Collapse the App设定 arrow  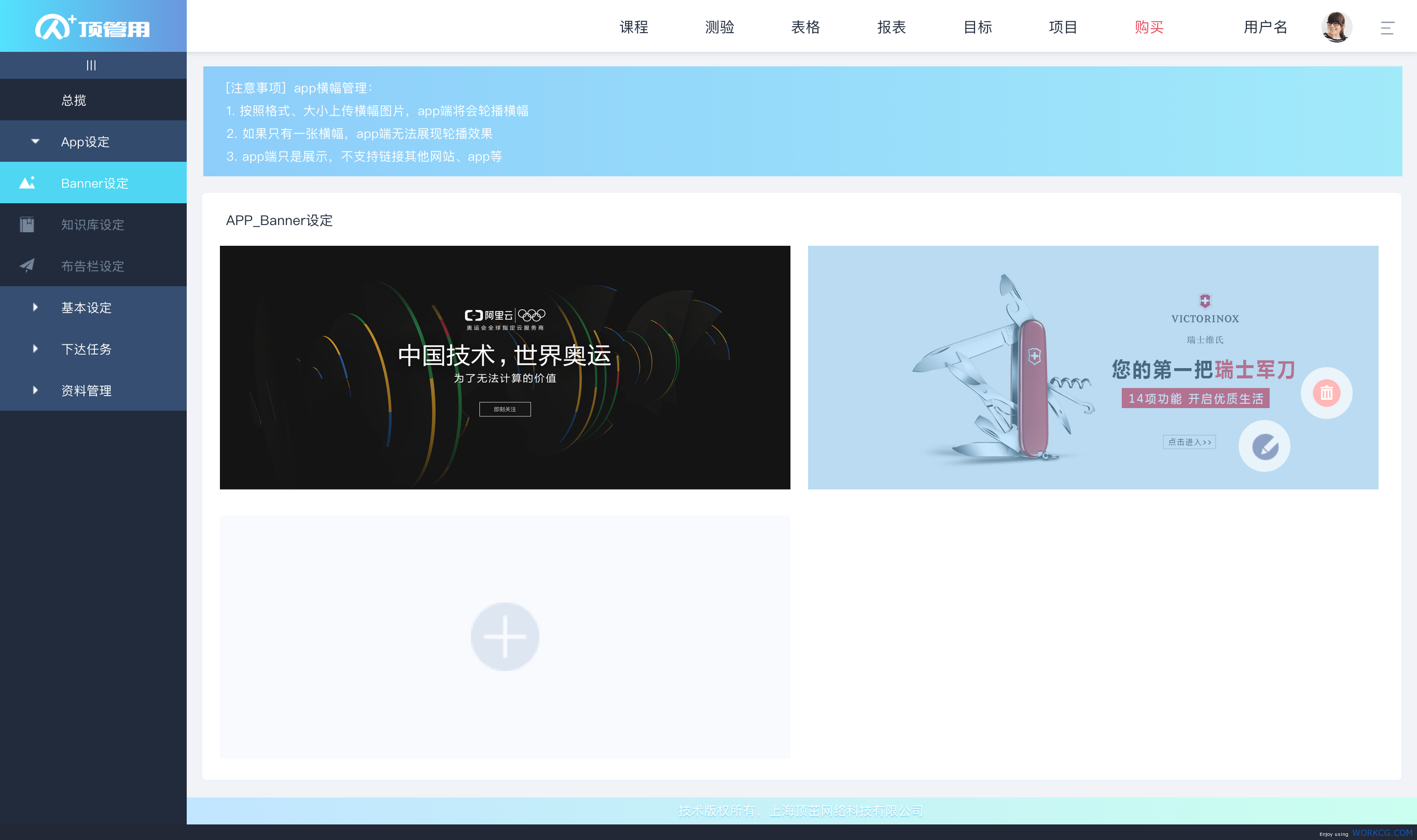[35, 141]
